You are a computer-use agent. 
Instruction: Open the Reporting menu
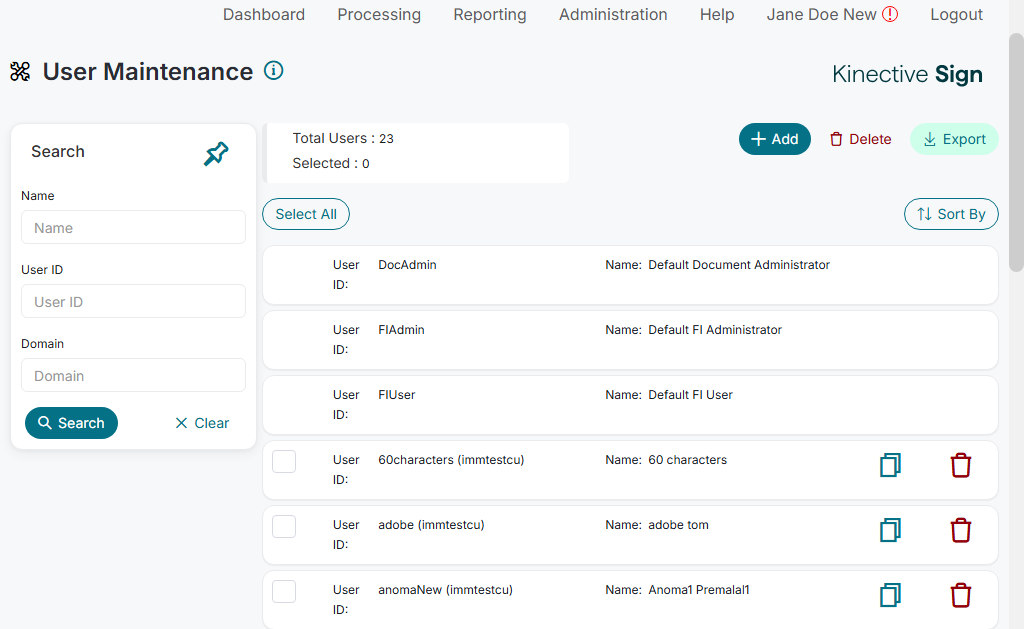click(x=490, y=15)
